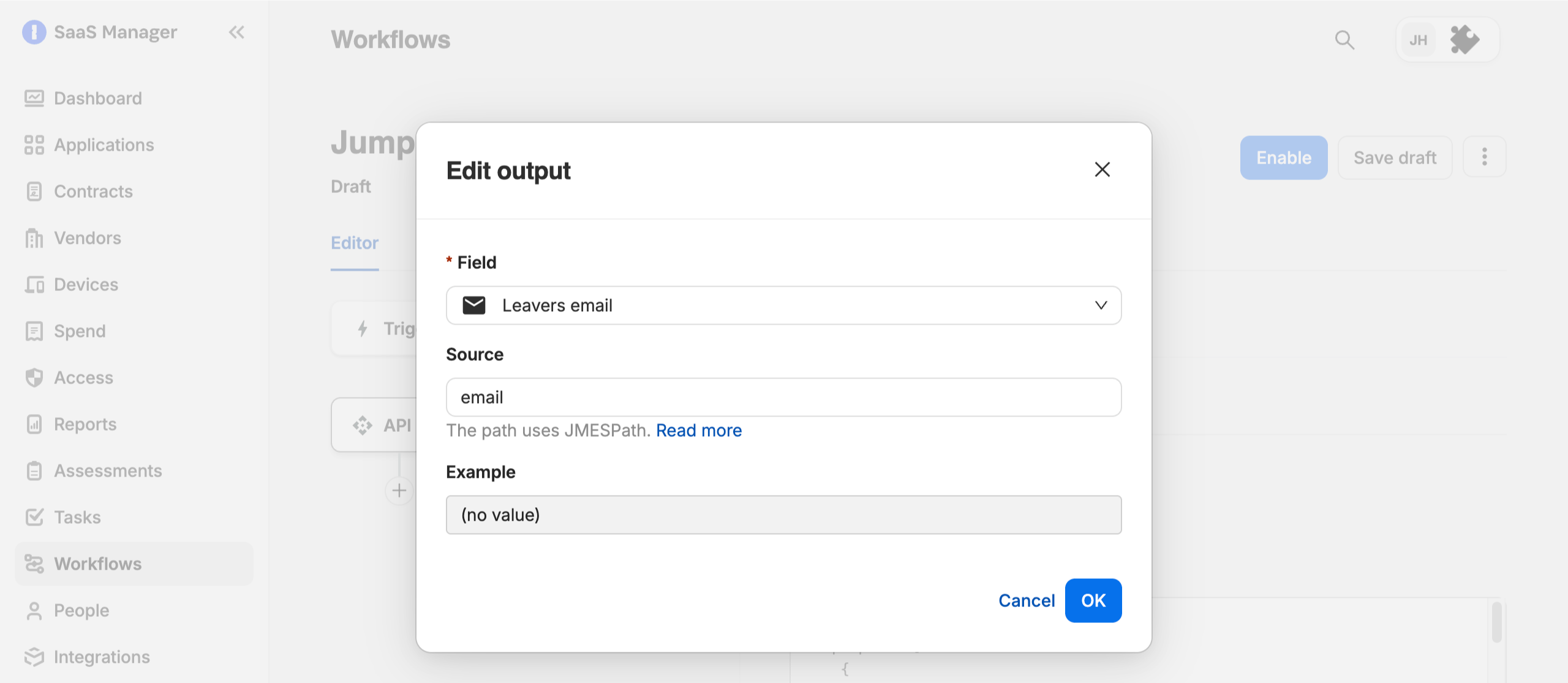Click the Source input containing email
1568x683 pixels.
(x=783, y=397)
